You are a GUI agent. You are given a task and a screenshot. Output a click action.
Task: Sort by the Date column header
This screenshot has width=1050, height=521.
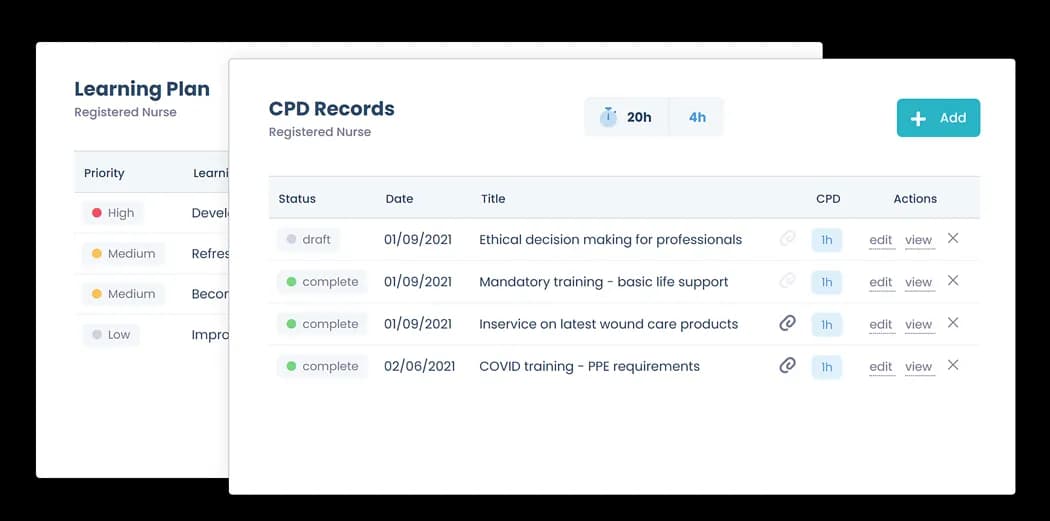(399, 199)
